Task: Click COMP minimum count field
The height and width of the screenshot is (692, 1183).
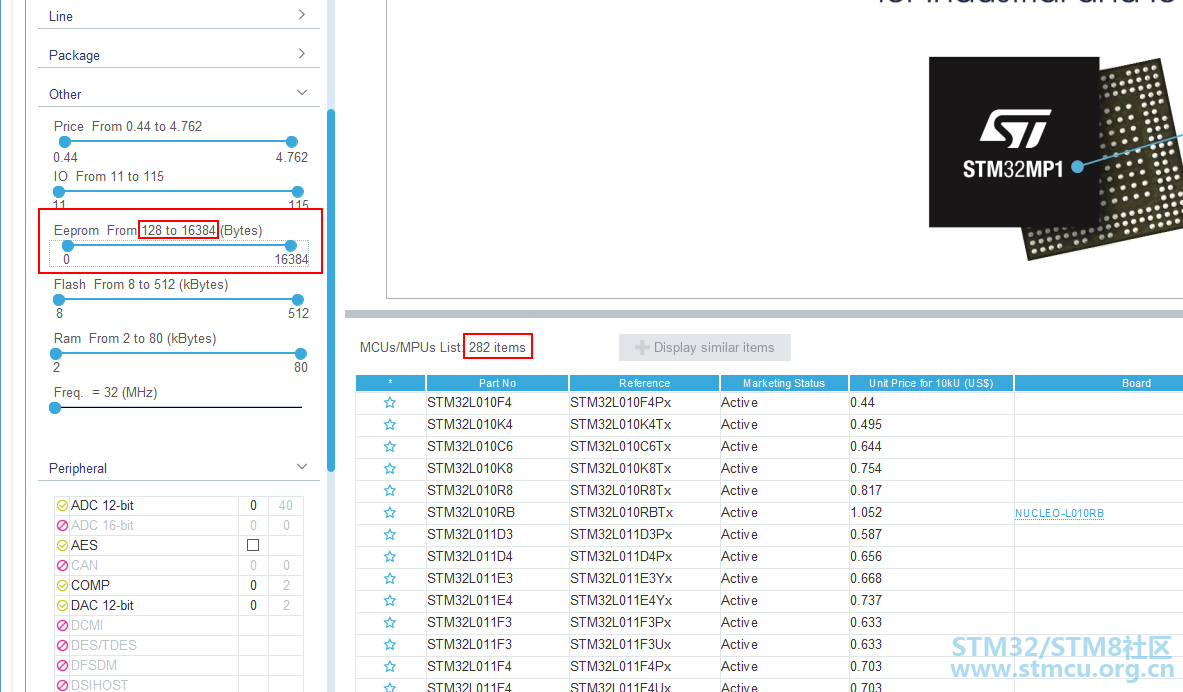Action: click(x=254, y=586)
